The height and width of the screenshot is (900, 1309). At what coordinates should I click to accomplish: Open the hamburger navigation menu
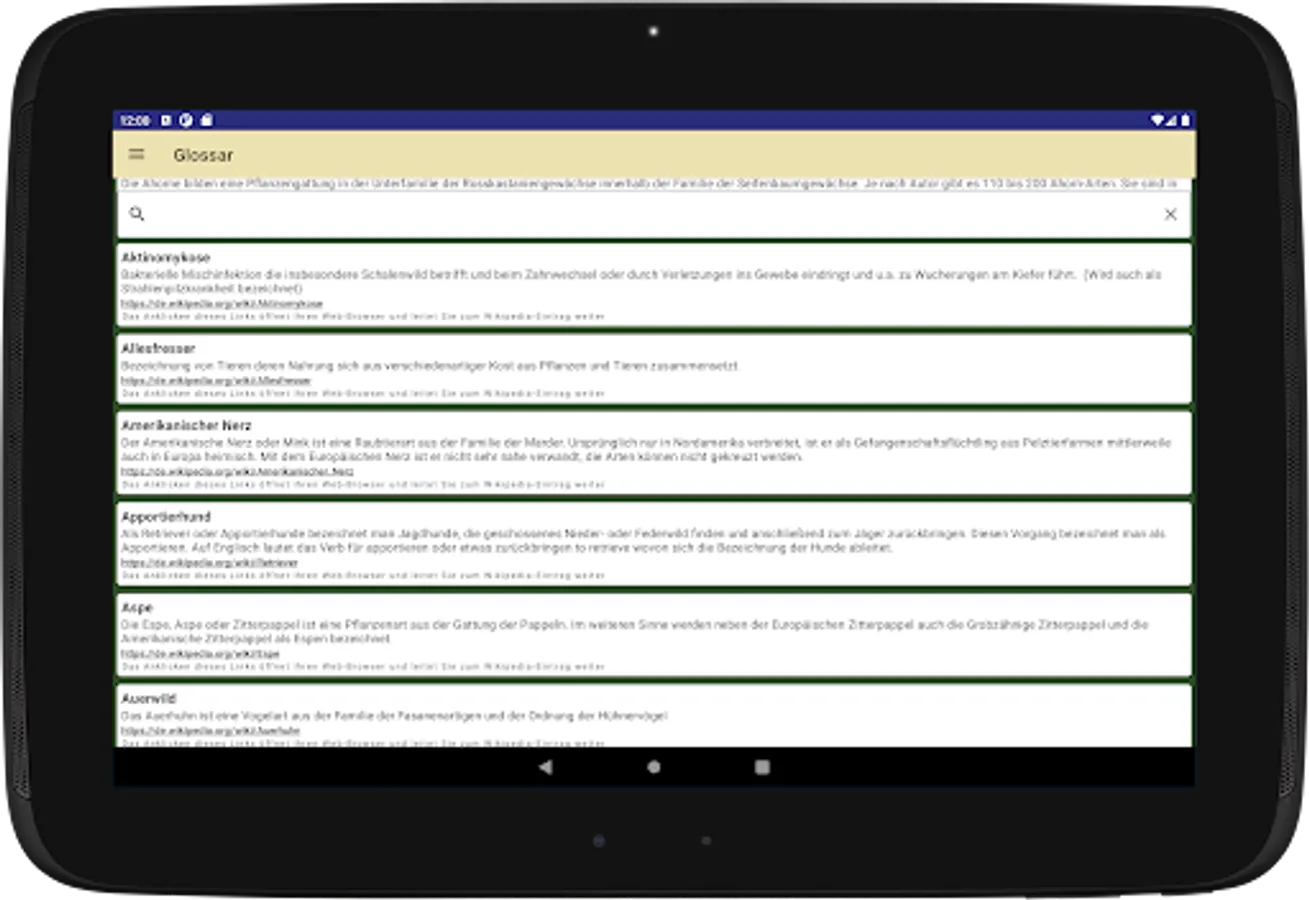pyautogui.click(x=137, y=155)
